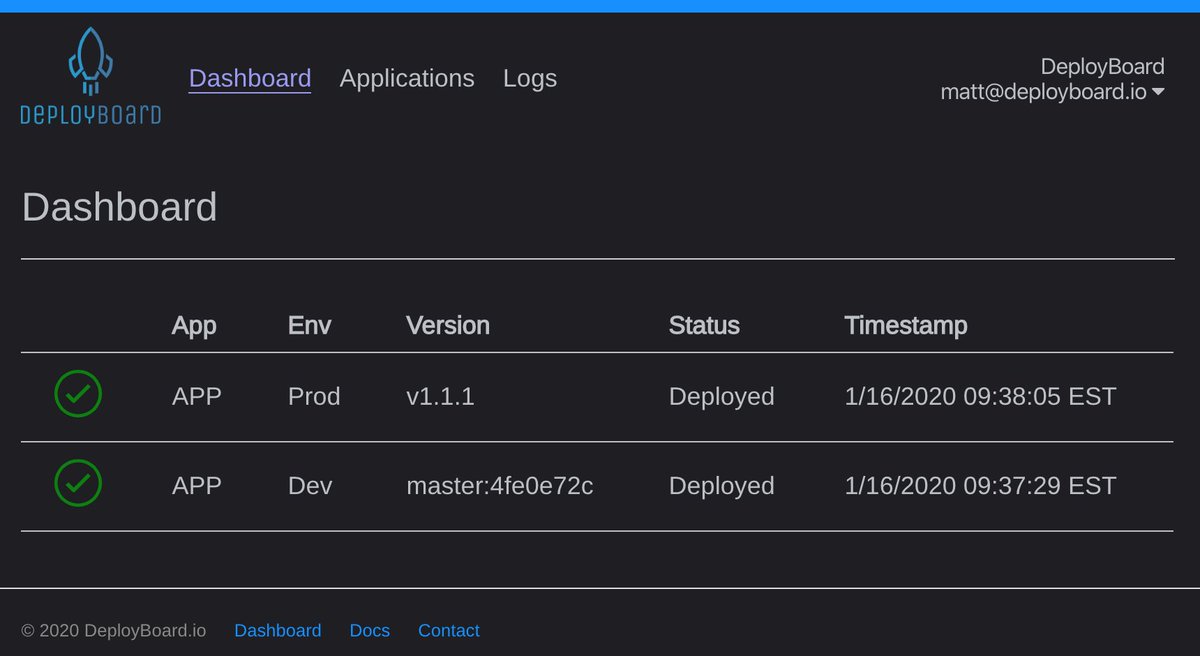Click the Version column header
Screen dimensions: 1200x656
(448, 325)
